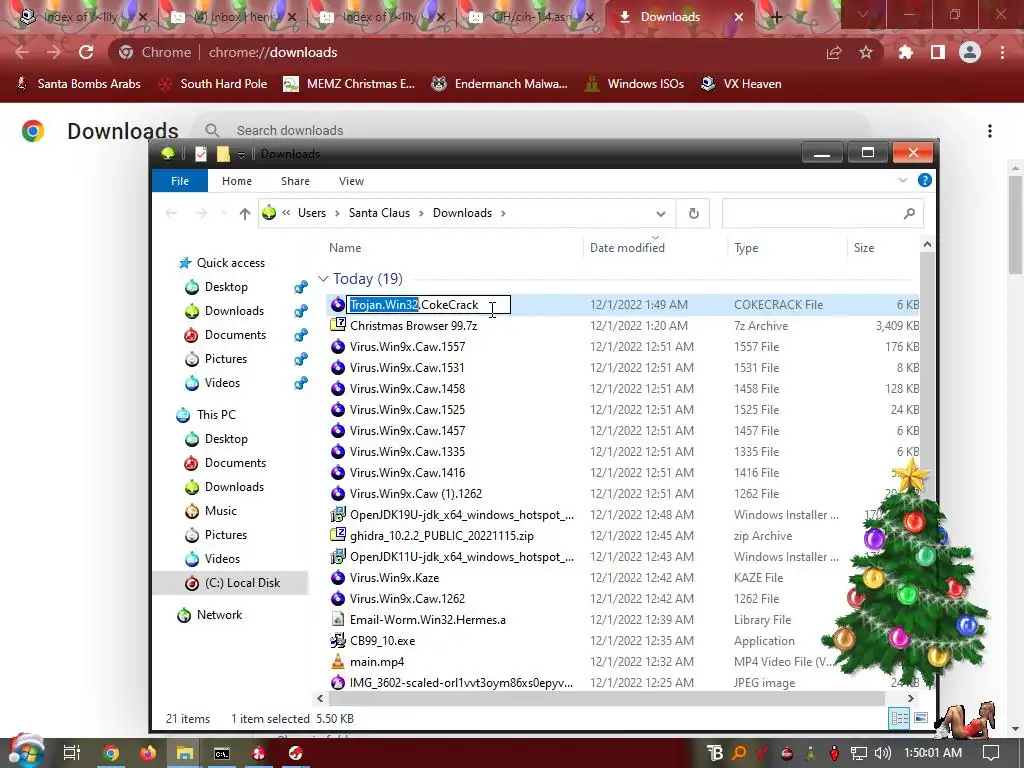Sort by Name column header
Viewport: 1024px width, 768px height.
(x=345, y=248)
